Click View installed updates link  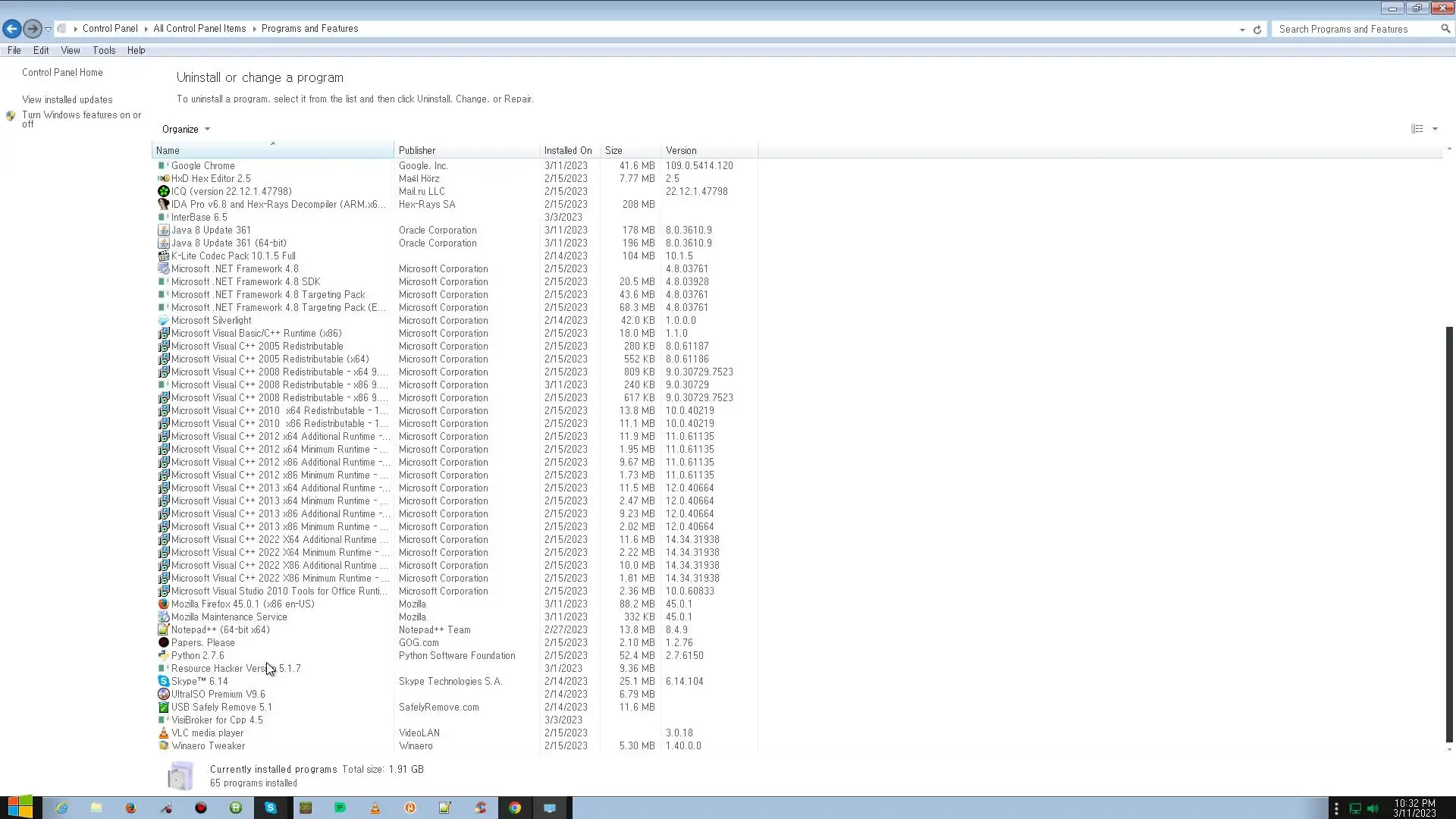[67, 100]
